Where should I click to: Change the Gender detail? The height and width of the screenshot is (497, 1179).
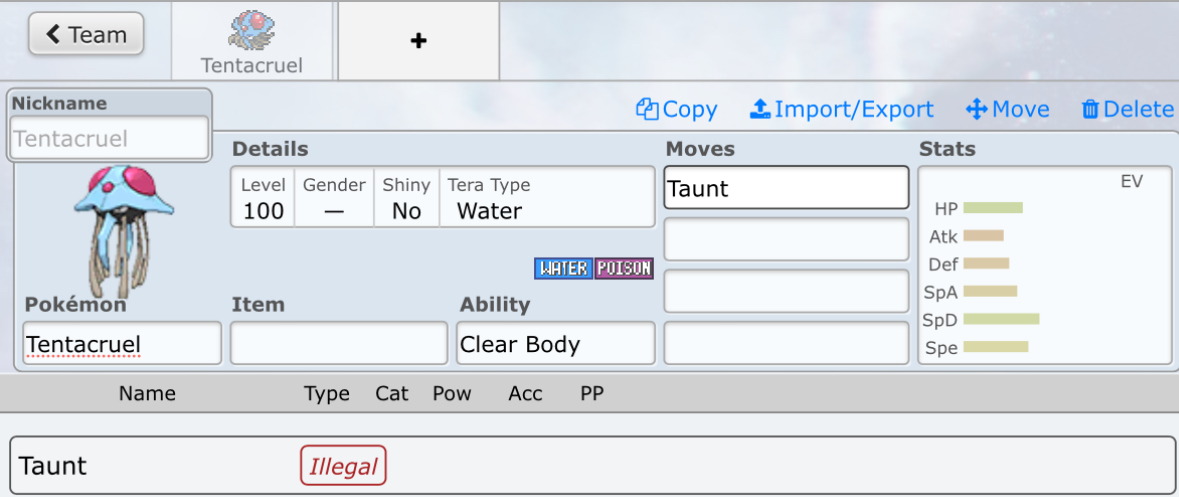coord(335,198)
